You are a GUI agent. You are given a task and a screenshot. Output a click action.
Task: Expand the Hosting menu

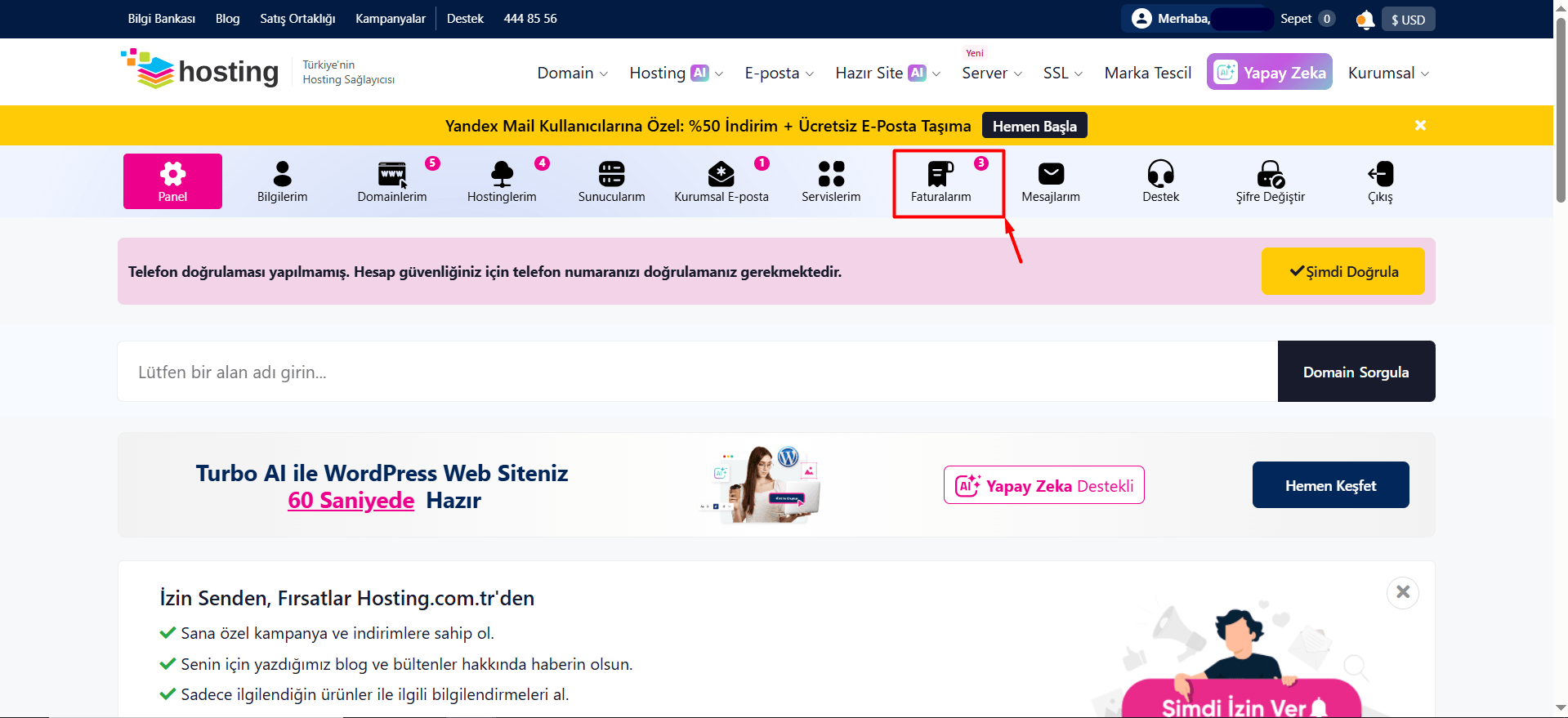(x=676, y=73)
